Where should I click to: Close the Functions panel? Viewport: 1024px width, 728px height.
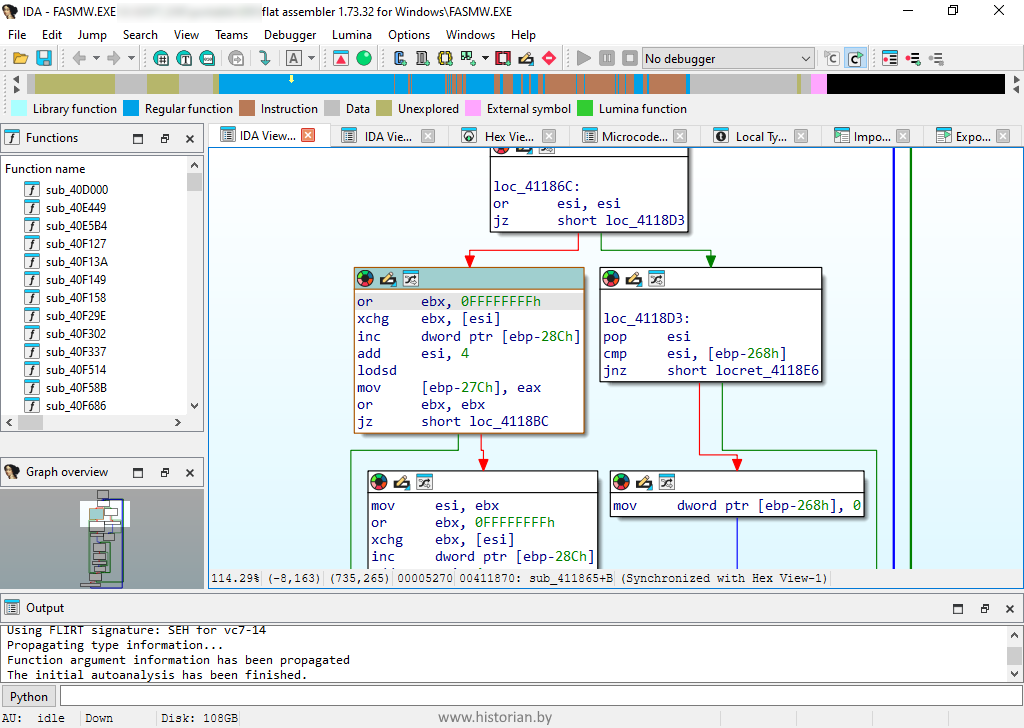coord(190,138)
